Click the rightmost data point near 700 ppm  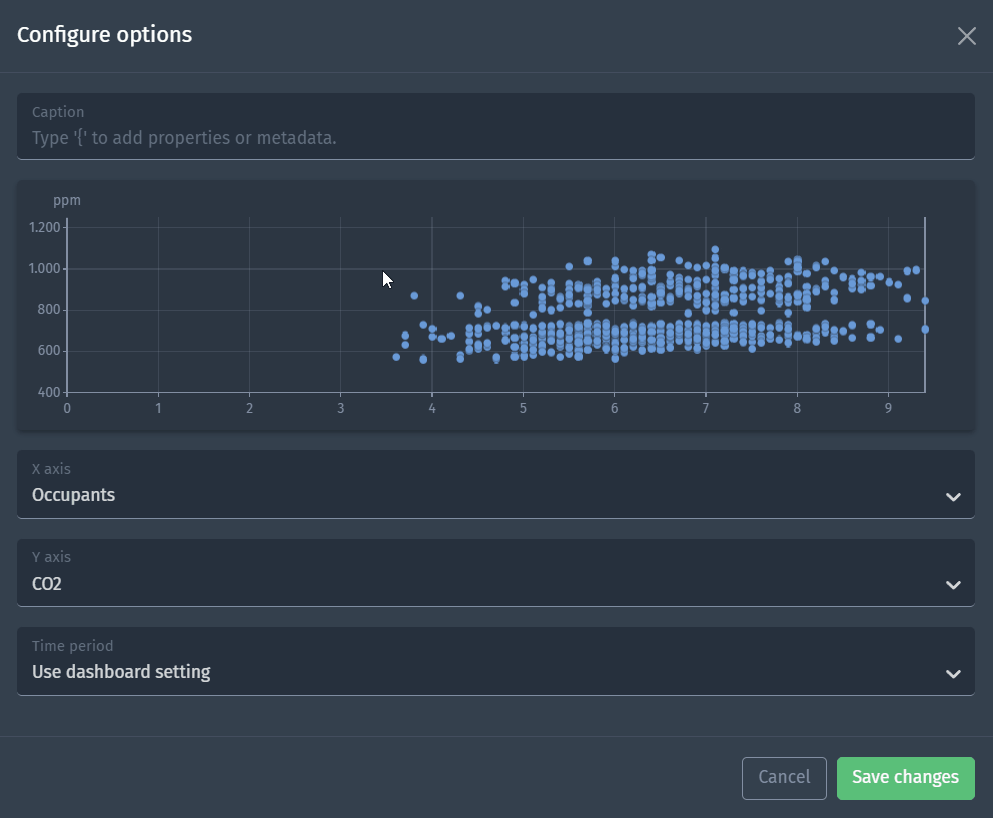point(925,329)
